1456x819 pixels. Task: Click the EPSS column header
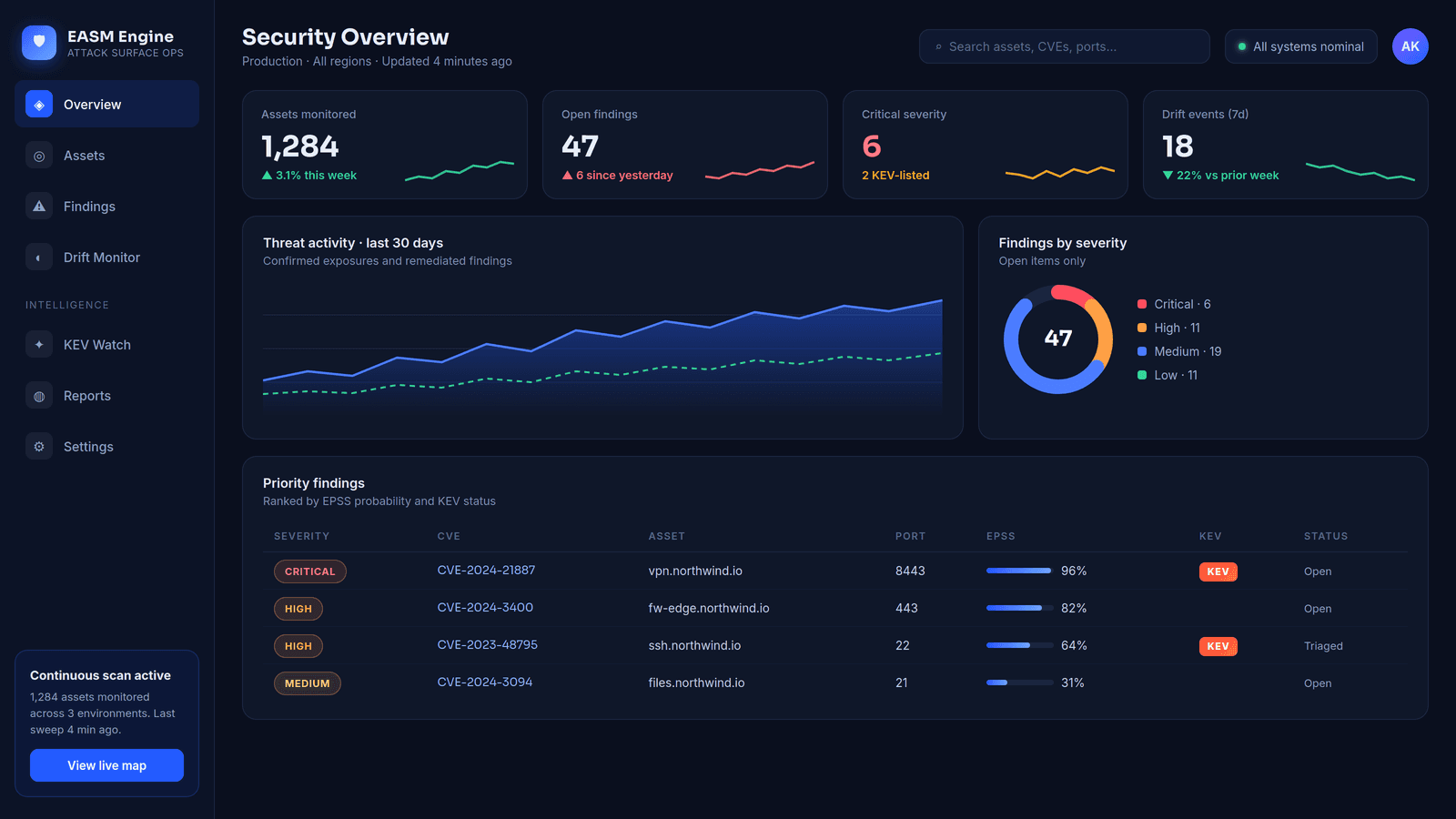tap(1000, 536)
